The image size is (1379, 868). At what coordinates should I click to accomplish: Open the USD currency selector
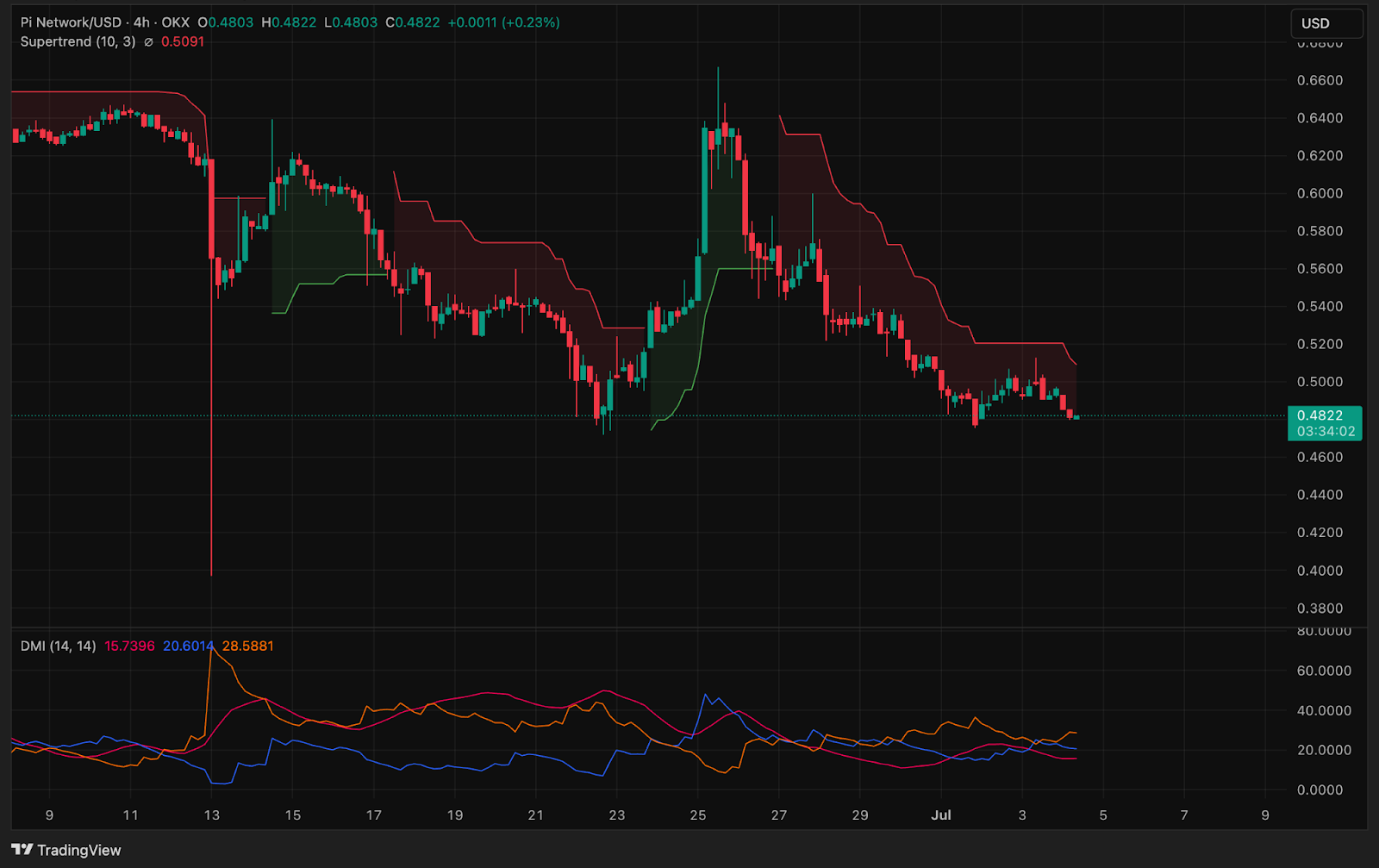[x=1326, y=23]
